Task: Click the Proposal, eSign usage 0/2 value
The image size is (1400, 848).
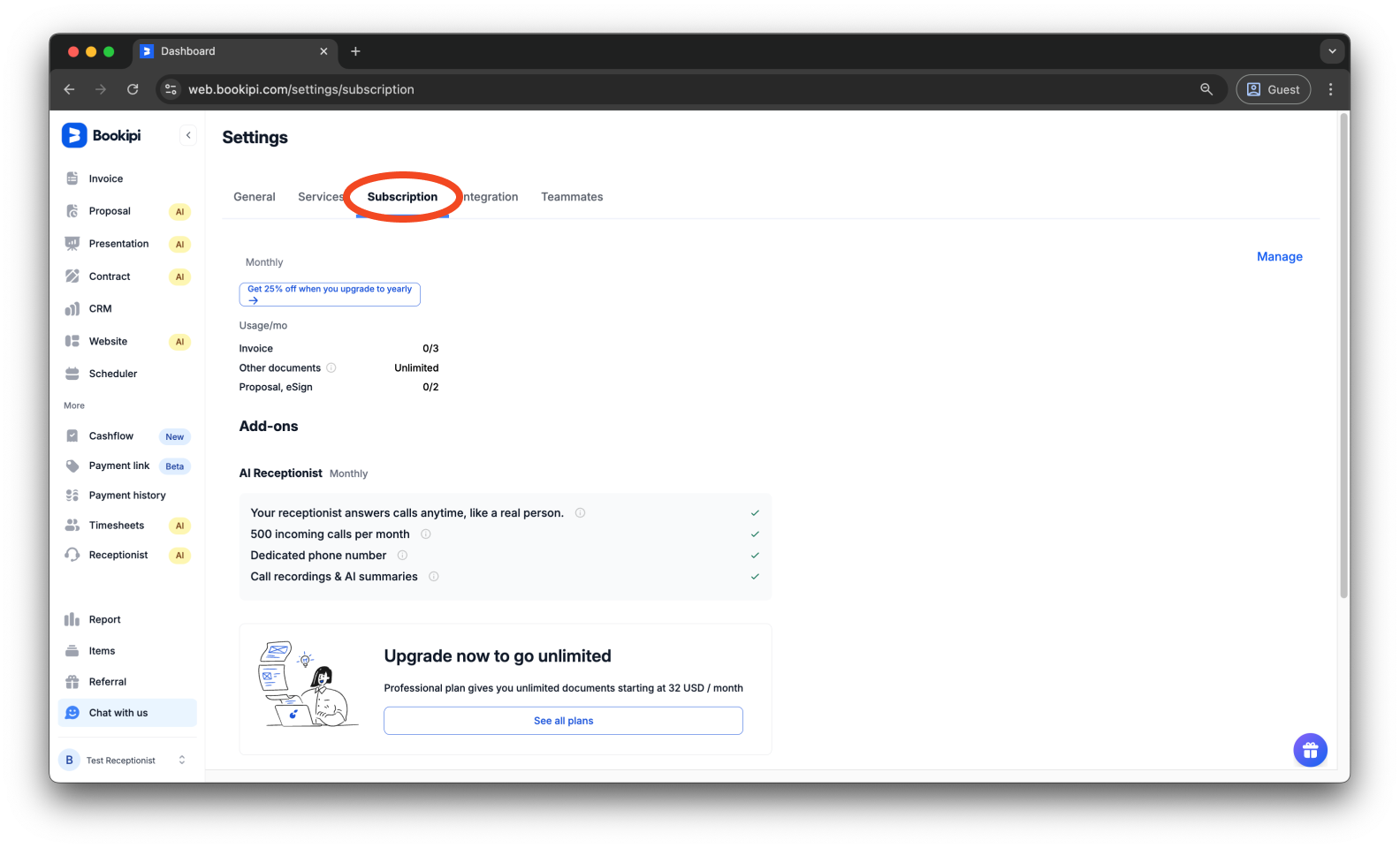Action: (430, 387)
